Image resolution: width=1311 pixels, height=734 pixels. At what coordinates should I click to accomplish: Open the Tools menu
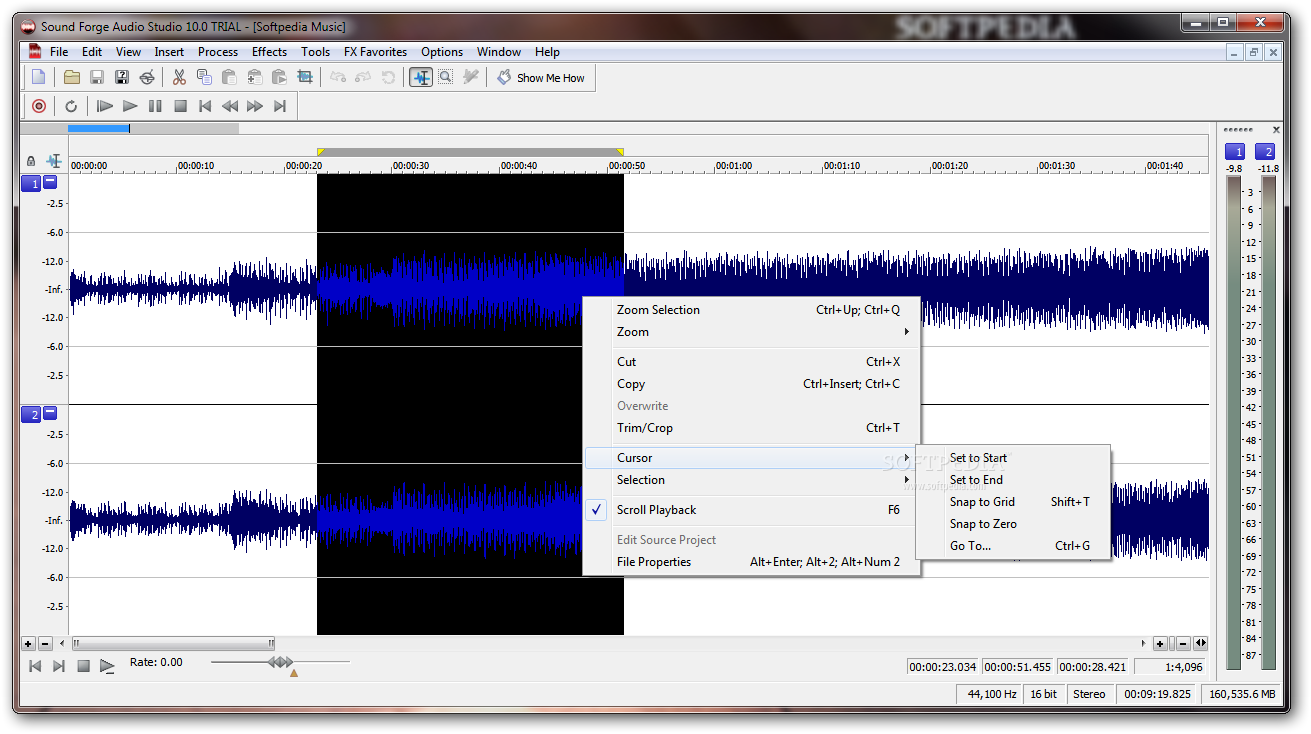[315, 52]
